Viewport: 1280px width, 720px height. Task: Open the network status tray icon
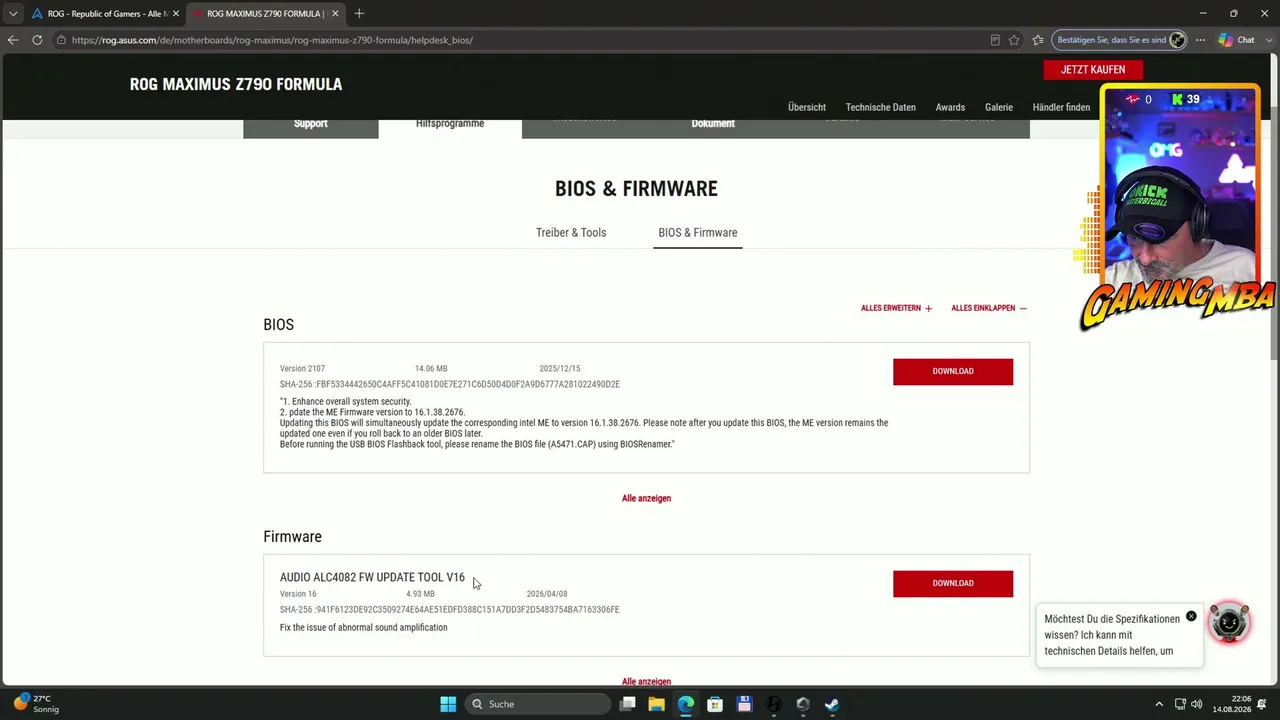[x=1180, y=704]
